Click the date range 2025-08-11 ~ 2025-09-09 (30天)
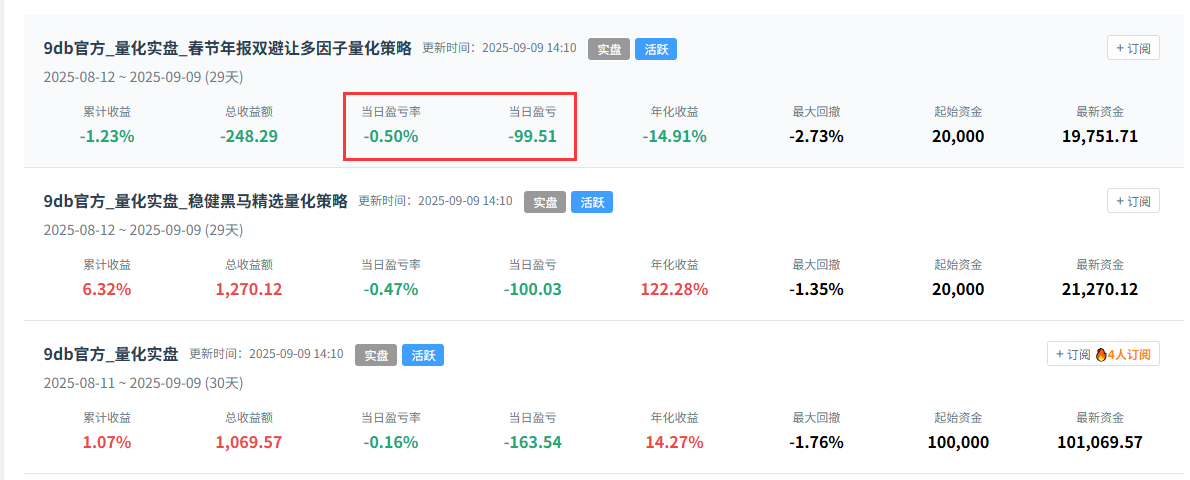The height and width of the screenshot is (480, 1190). point(143,383)
